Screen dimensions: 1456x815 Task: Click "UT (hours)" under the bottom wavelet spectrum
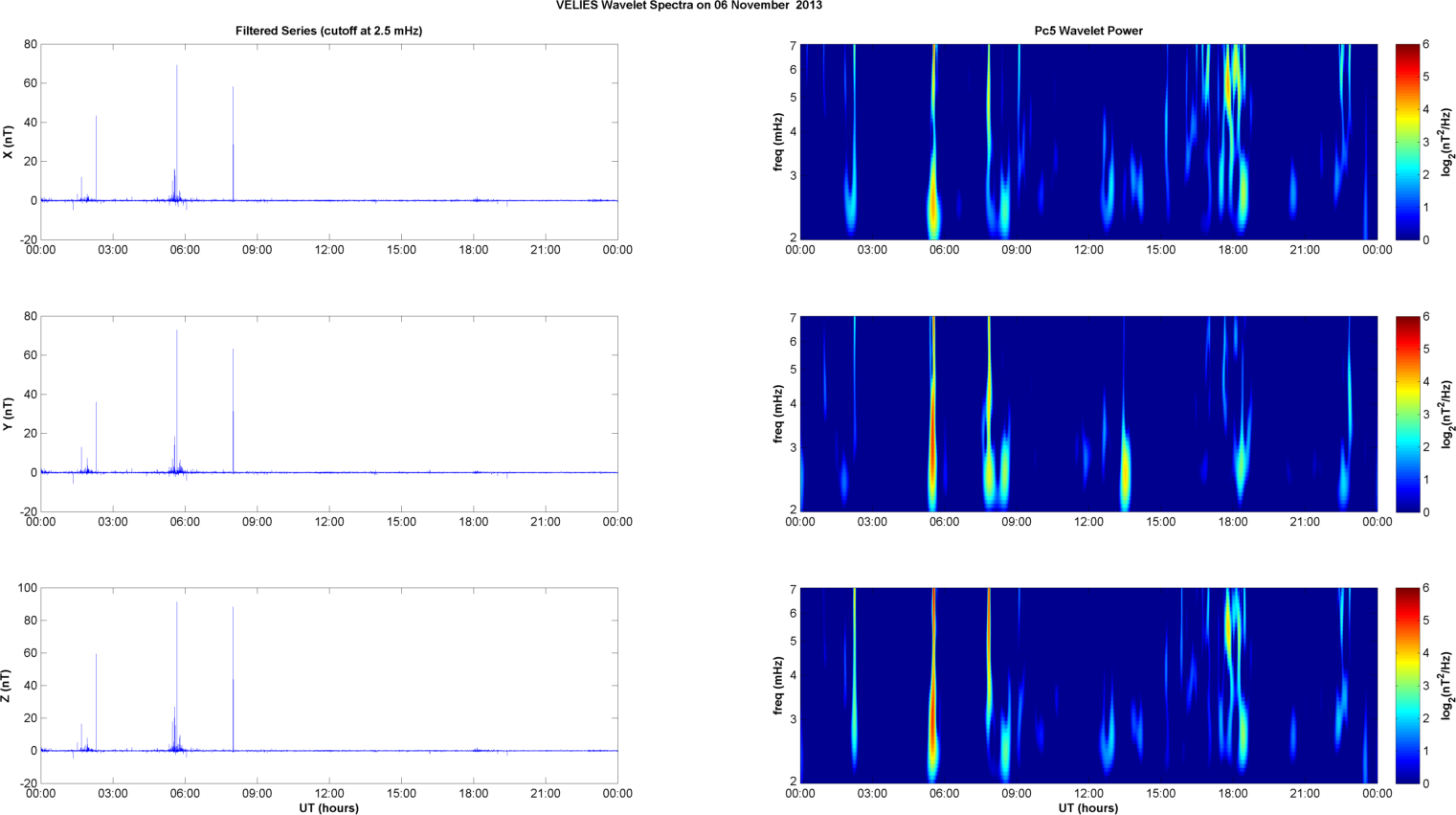1088,808
